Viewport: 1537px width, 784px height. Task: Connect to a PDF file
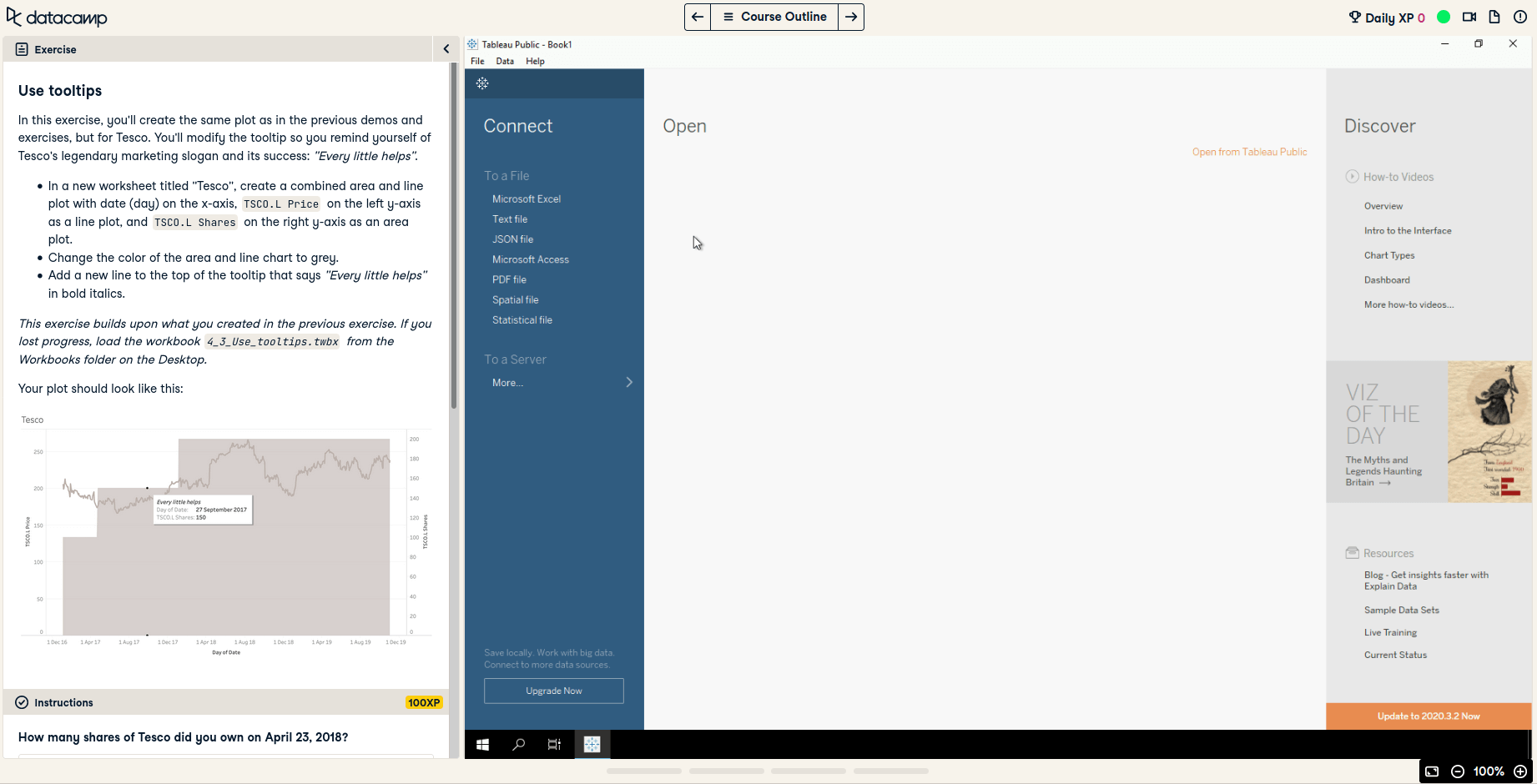509,279
